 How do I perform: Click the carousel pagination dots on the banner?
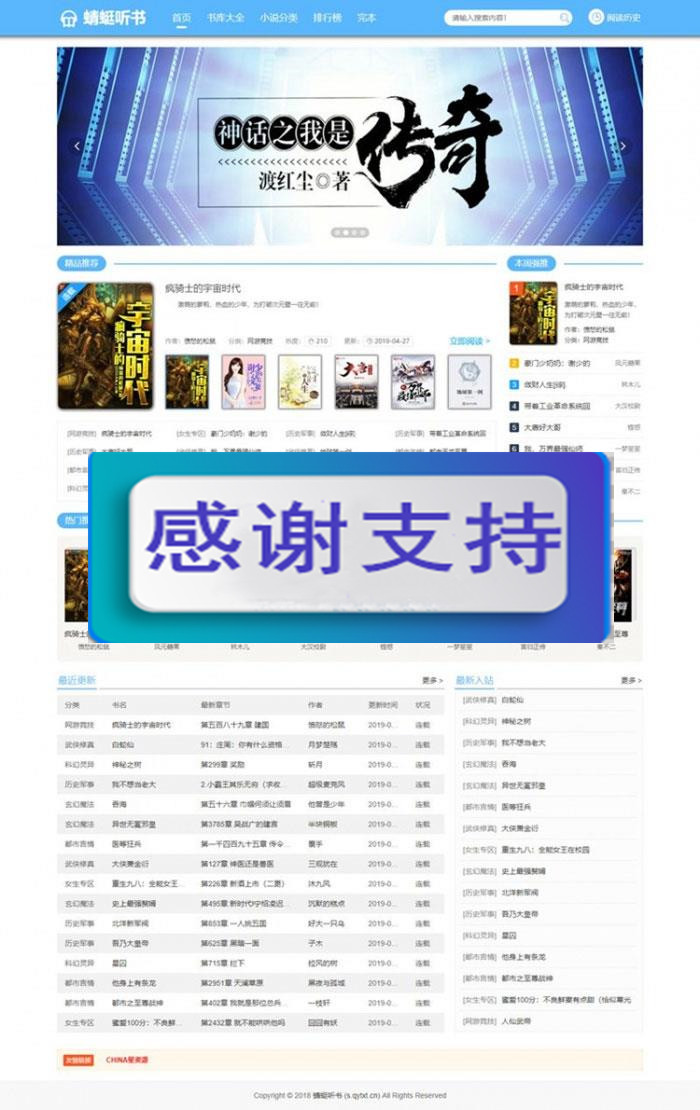coord(350,232)
